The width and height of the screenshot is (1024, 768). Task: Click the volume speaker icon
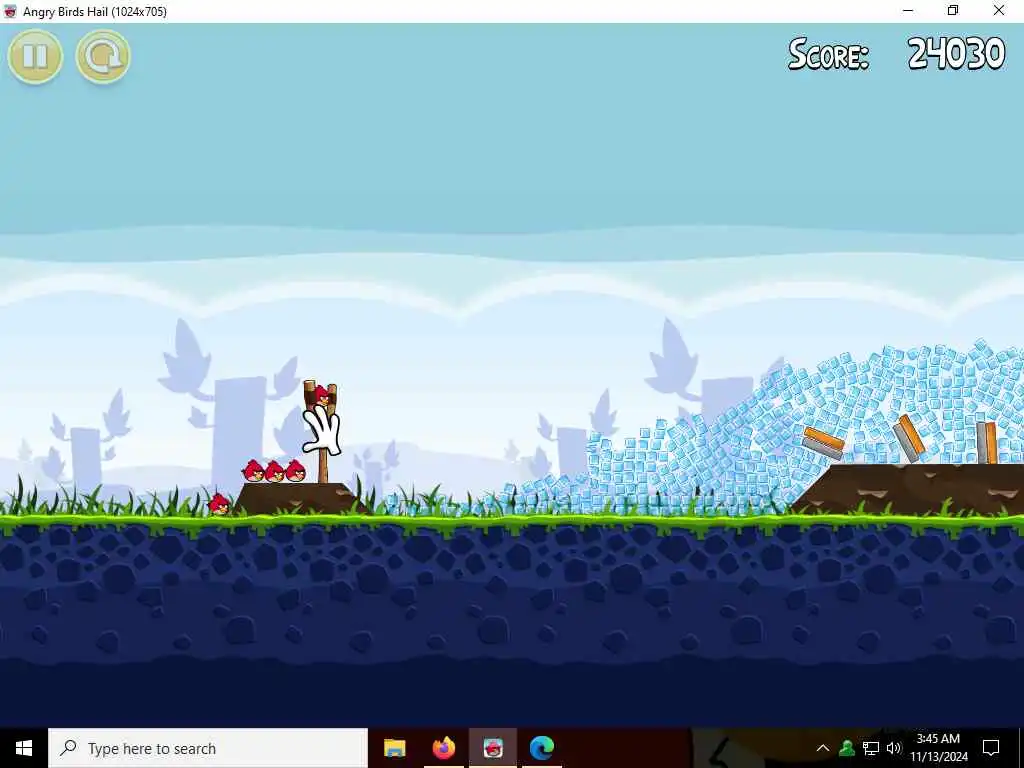pyautogui.click(x=894, y=748)
